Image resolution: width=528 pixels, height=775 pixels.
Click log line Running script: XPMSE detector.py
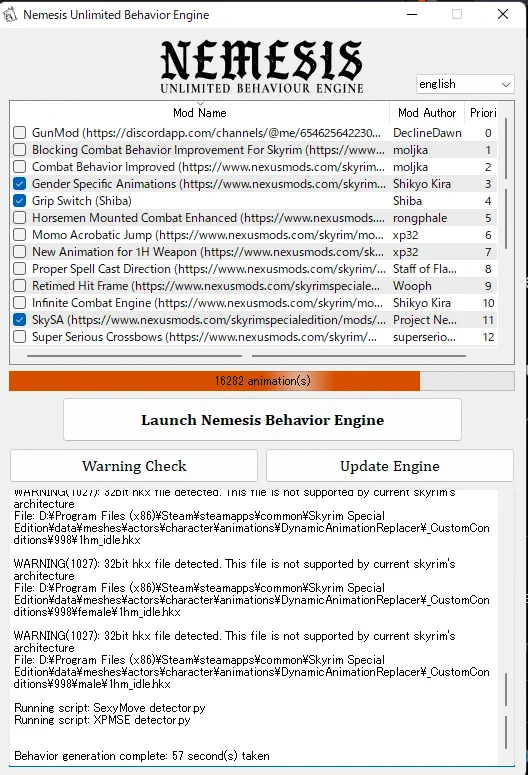(102, 720)
